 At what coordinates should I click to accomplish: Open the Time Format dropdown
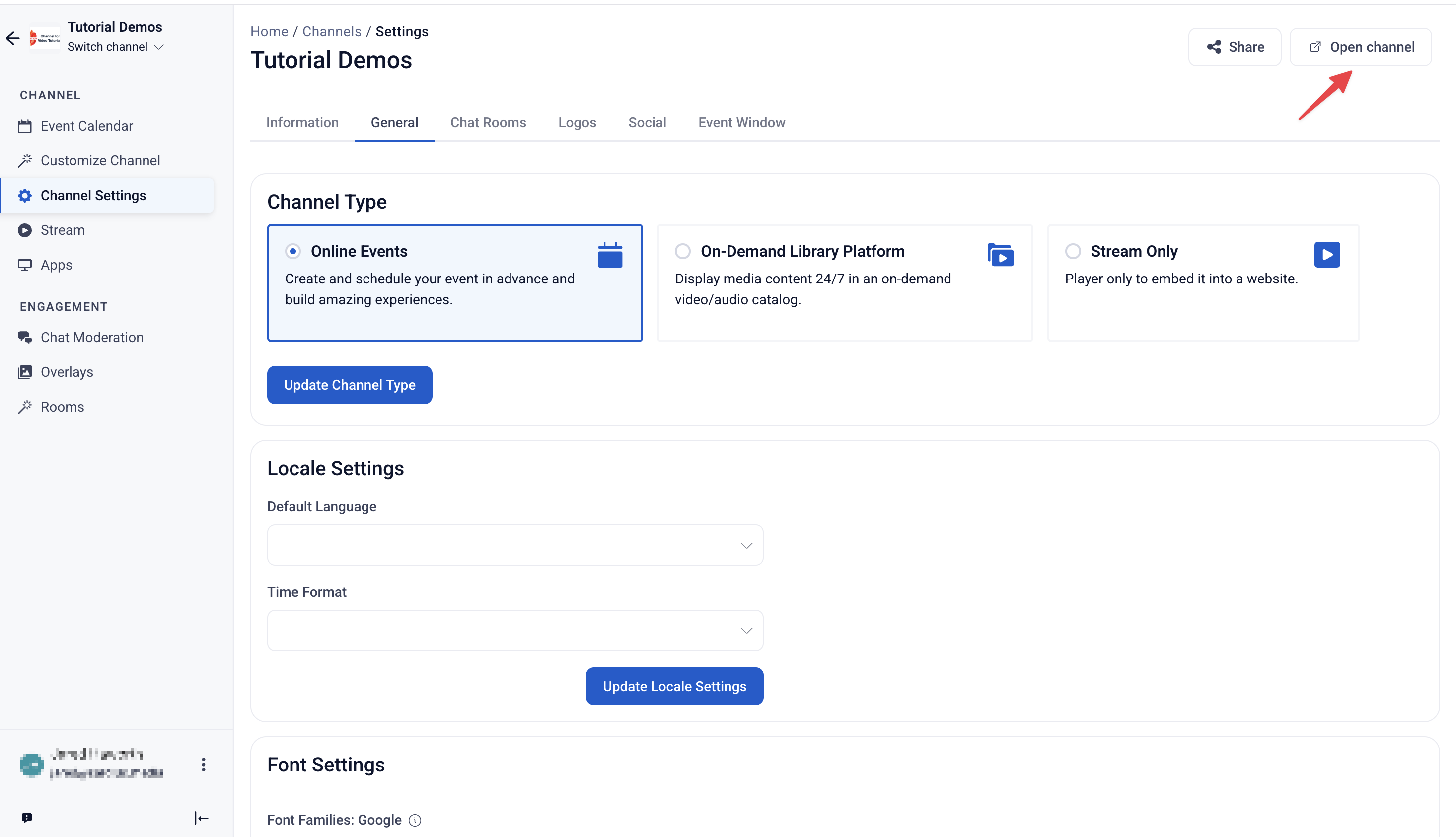(515, 630)
